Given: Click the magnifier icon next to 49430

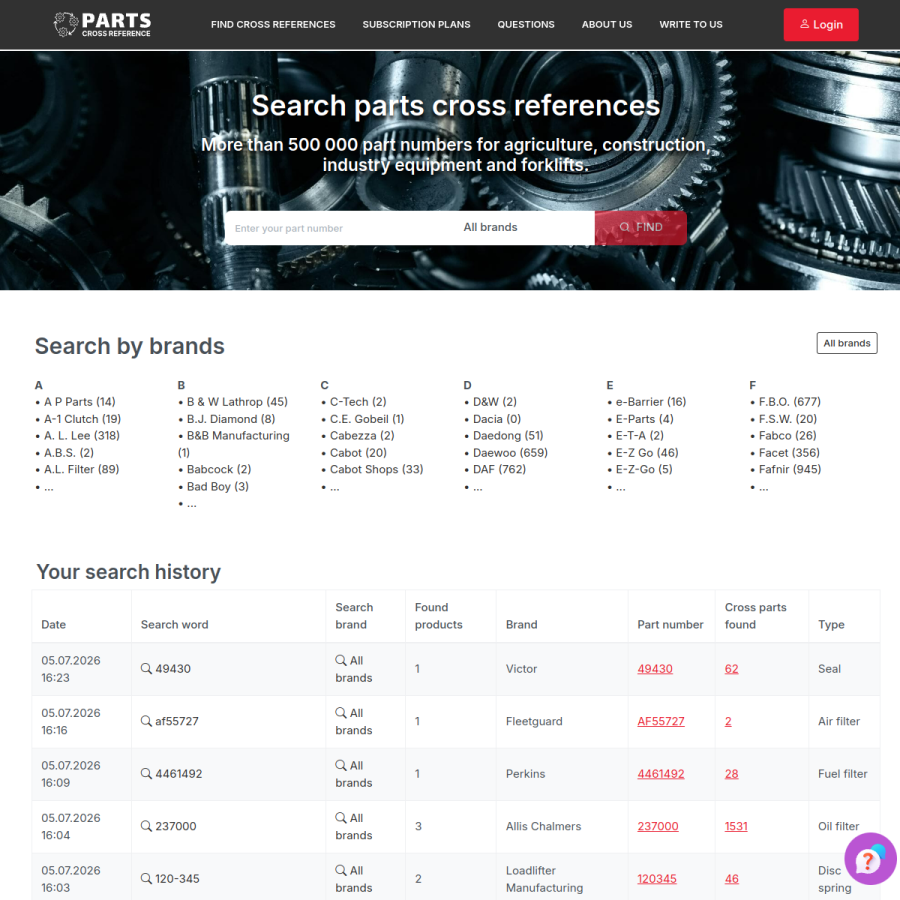Looking at the screenshot, I should [146, 669].
